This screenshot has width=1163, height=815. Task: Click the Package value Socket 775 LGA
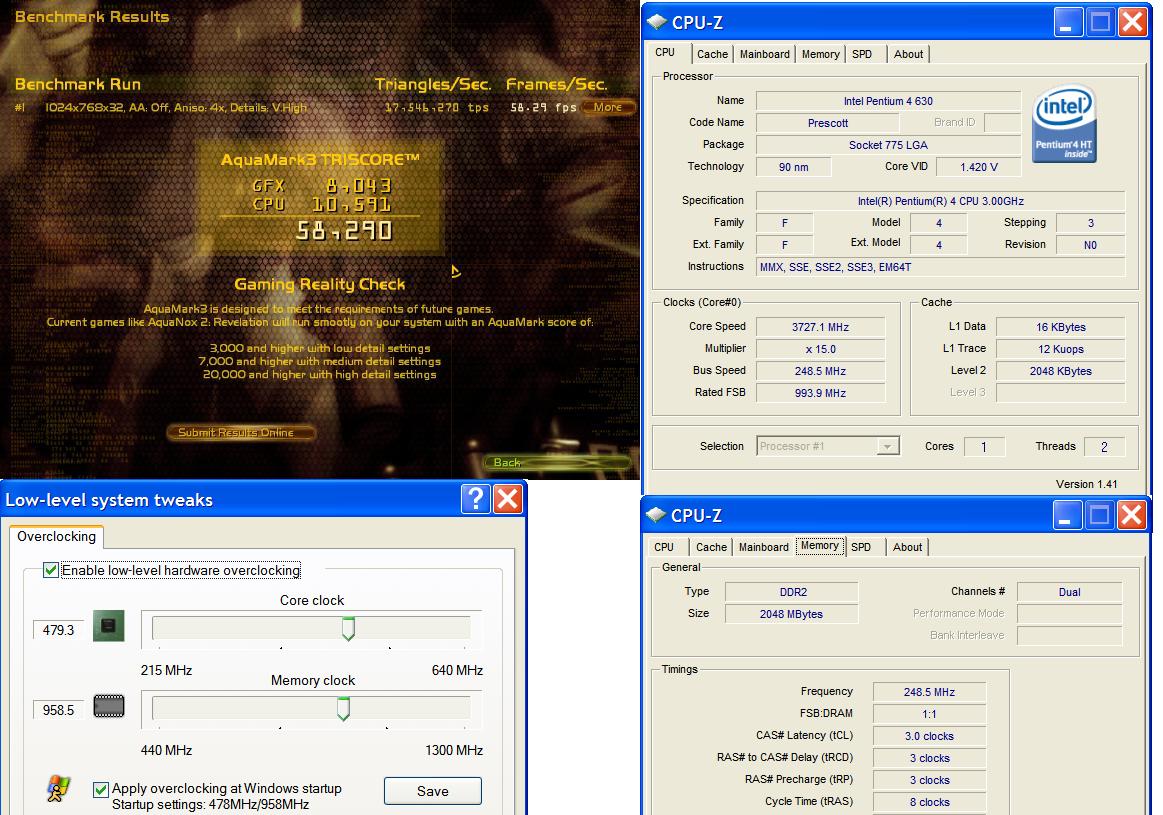888,145
